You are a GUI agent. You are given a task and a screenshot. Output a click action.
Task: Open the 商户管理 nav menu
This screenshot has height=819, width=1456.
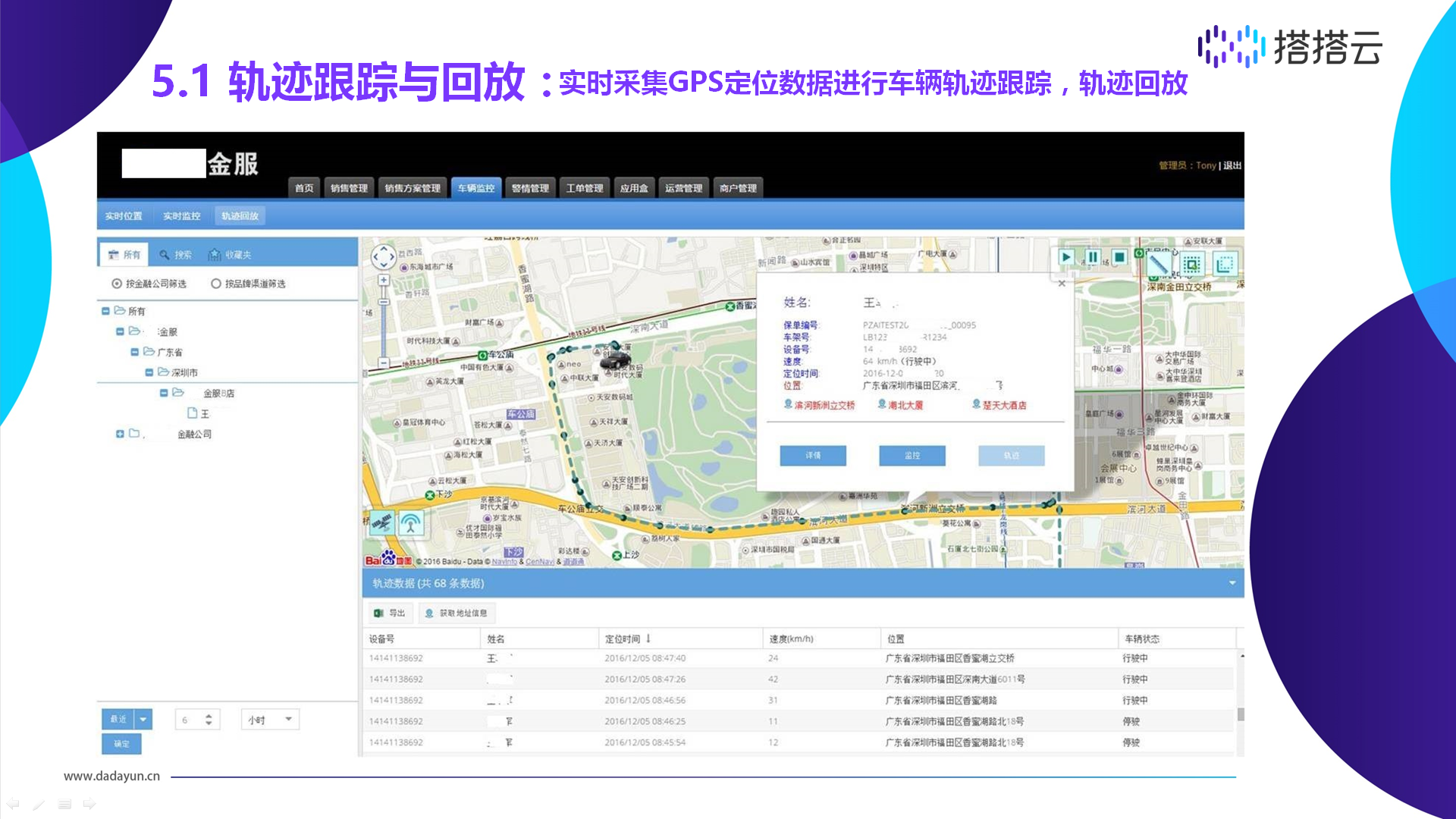[x=739, y=188]
